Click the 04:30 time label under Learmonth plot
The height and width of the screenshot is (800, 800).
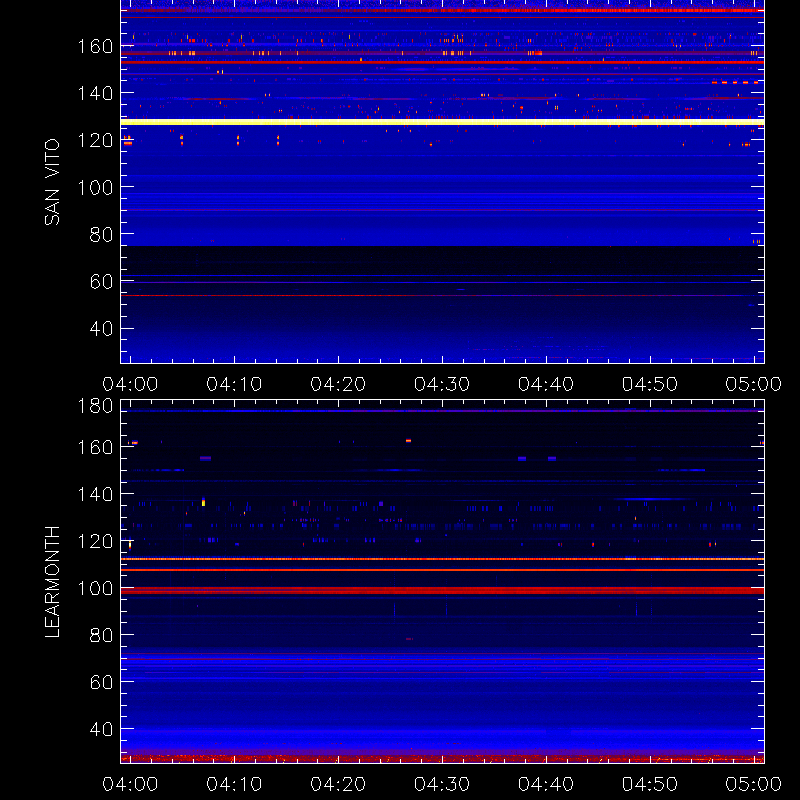tap(442, 784)
